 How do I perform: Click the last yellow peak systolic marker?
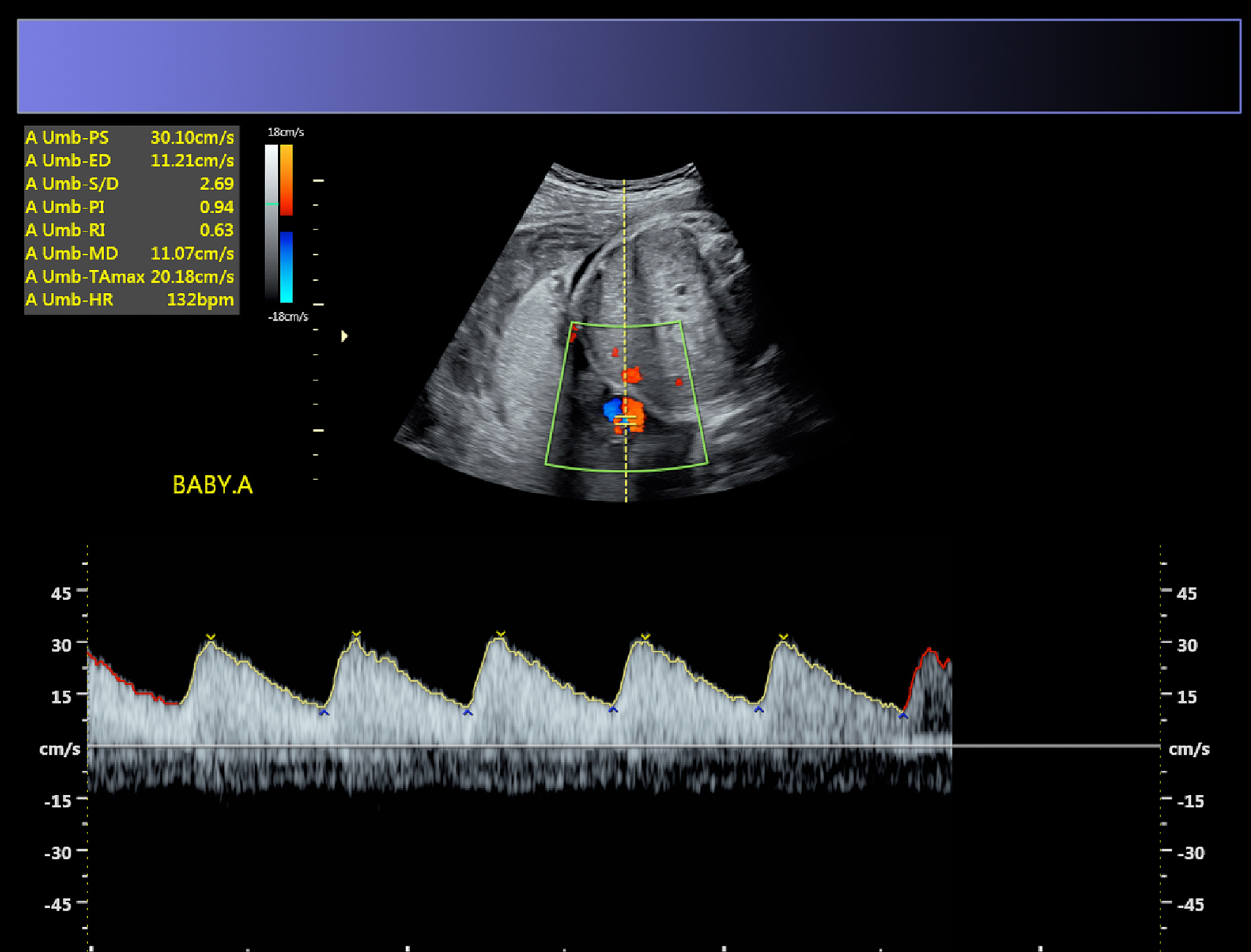tap(784, 637)
